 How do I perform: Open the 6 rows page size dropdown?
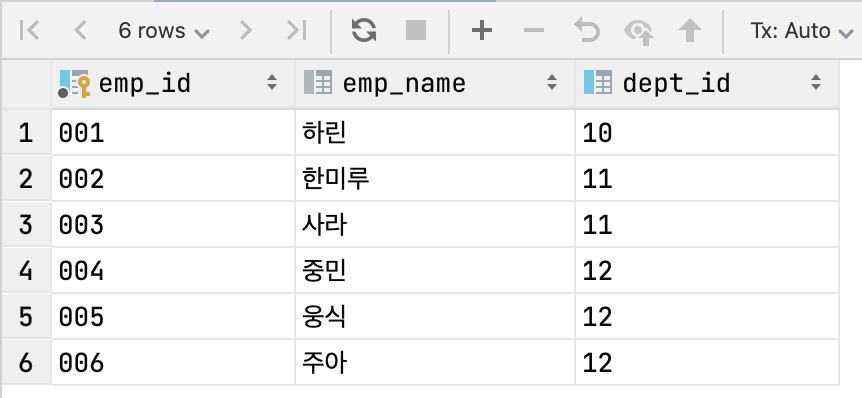164,31
